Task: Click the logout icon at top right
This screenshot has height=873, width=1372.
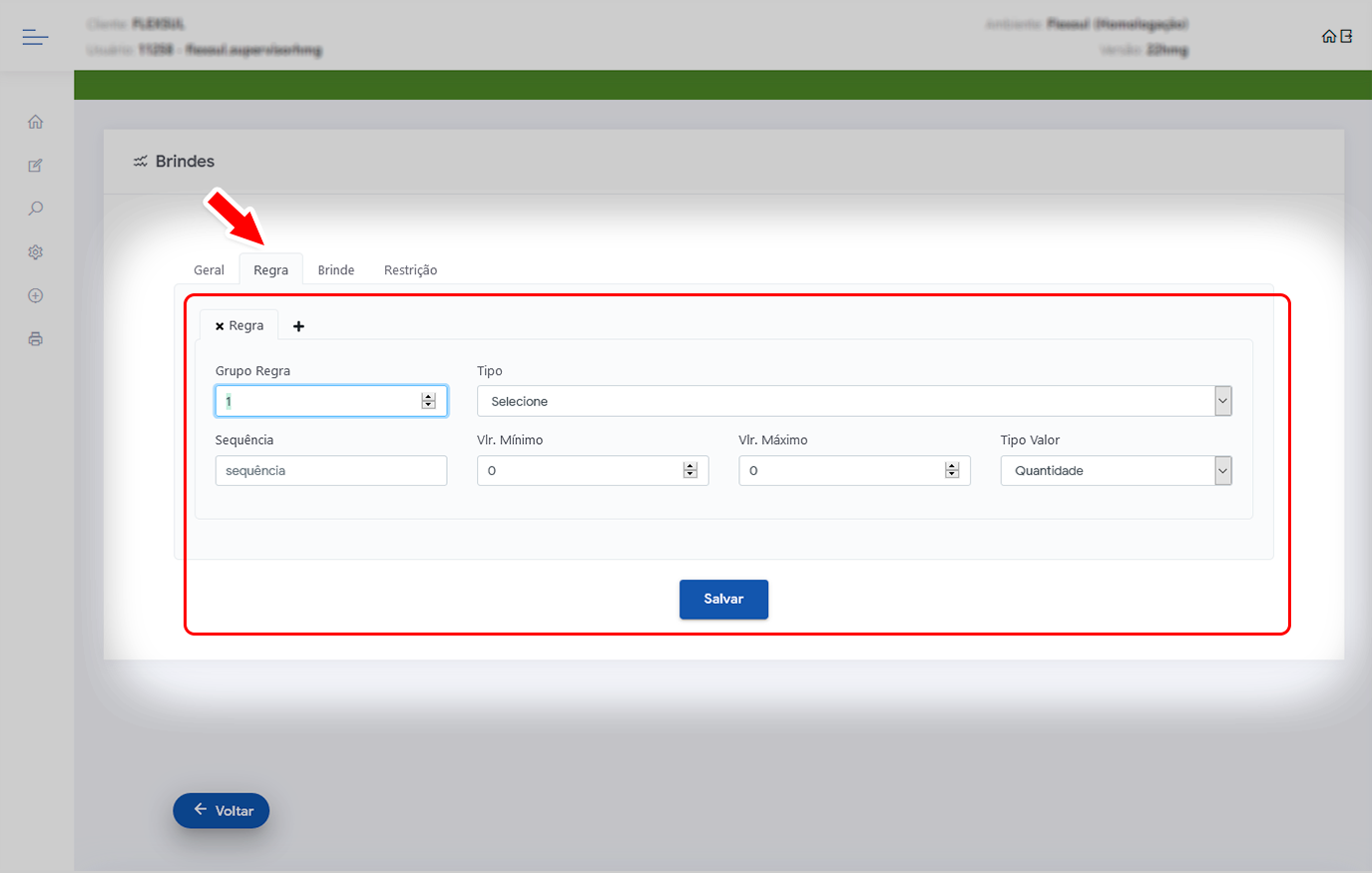Action: (x=1346, y=37)
